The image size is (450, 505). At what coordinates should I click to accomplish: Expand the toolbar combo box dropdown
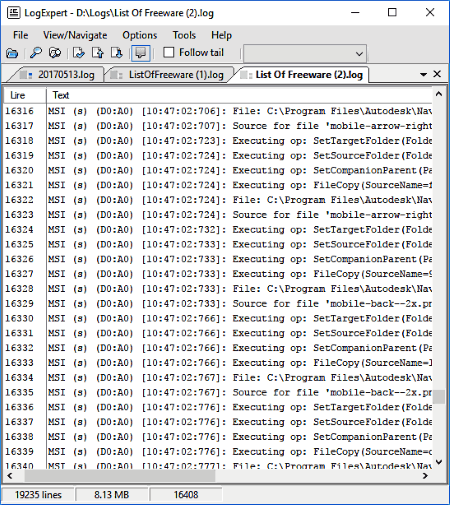coord(359,54)
